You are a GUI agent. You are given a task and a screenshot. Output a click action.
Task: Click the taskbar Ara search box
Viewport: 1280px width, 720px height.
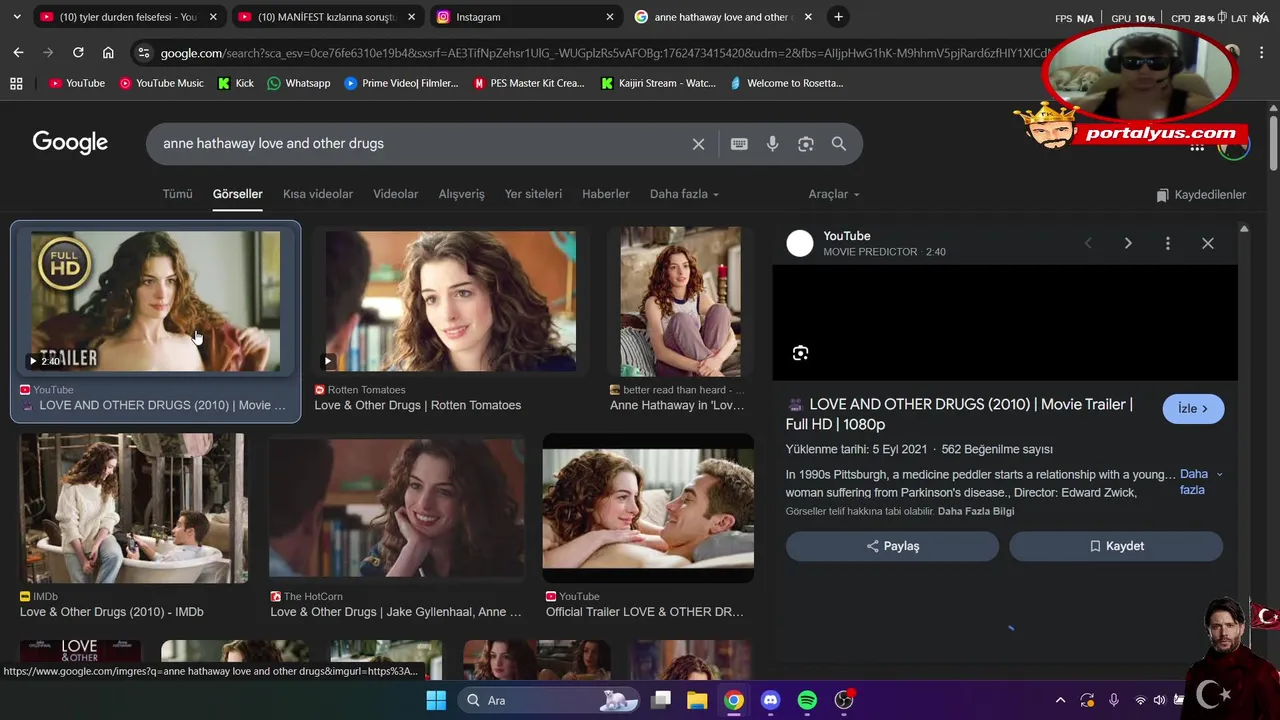point(550,700)
